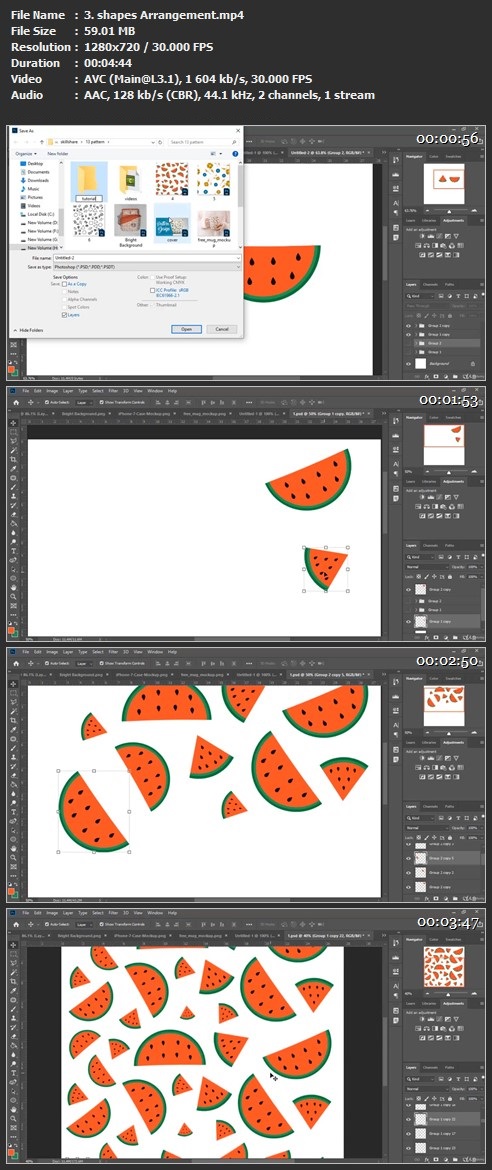Click the foreground color swatch in the 00:03:47 frame
This screenshot has width=492, height=1170.
point(12,1151)
